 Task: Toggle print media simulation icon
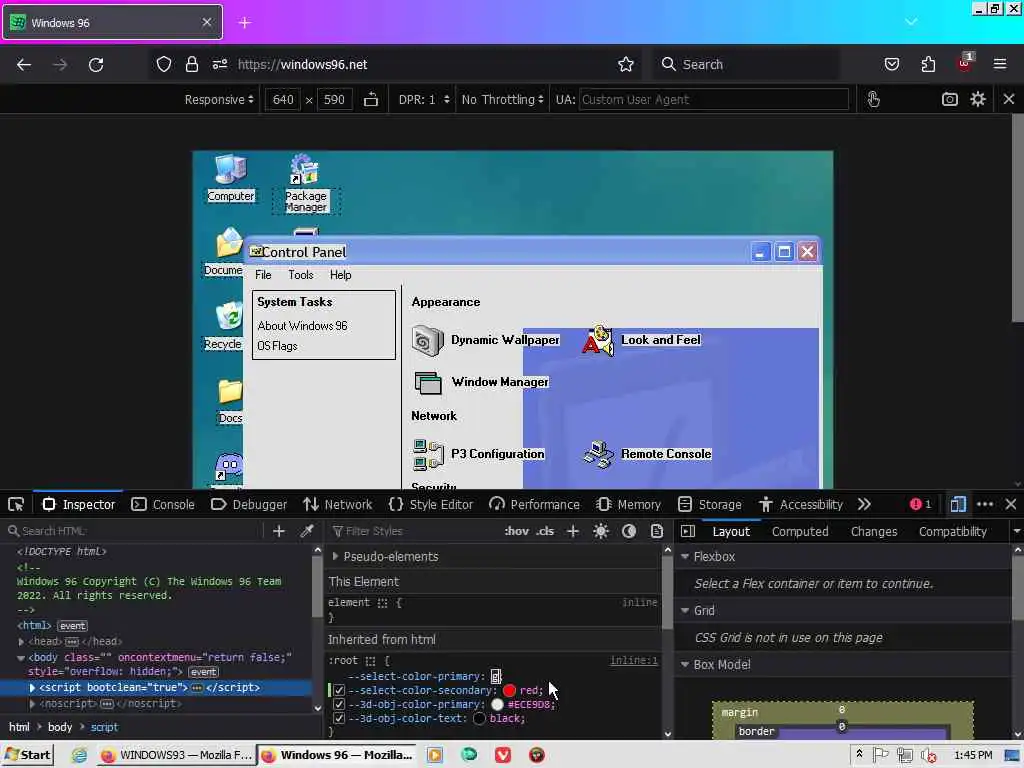click(x=657, y=531)
